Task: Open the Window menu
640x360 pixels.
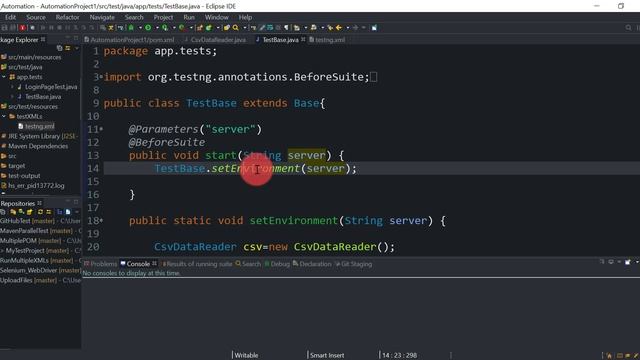Action: (217, 17)
